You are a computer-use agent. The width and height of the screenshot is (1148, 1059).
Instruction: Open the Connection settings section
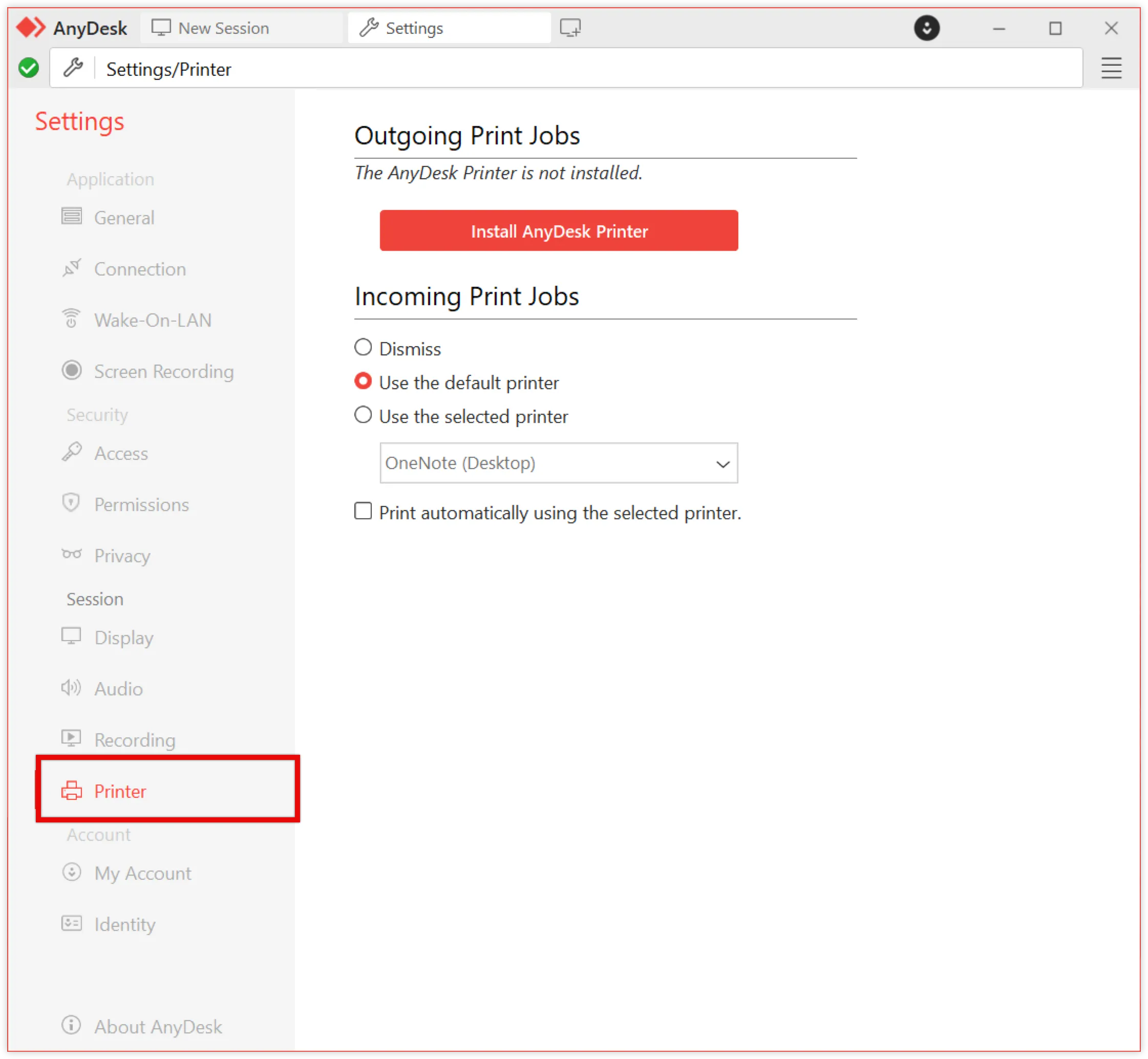point(139,269)
